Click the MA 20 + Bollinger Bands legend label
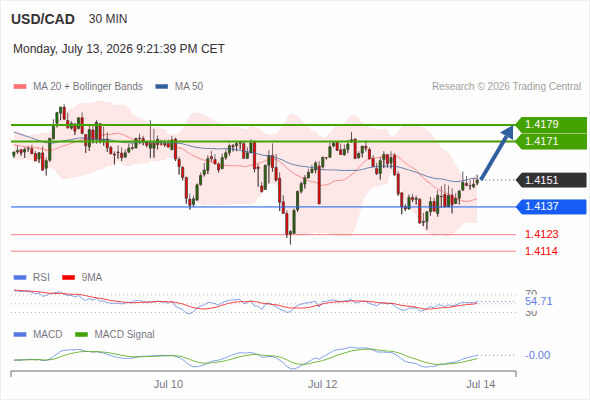 (x=88, y=87)
